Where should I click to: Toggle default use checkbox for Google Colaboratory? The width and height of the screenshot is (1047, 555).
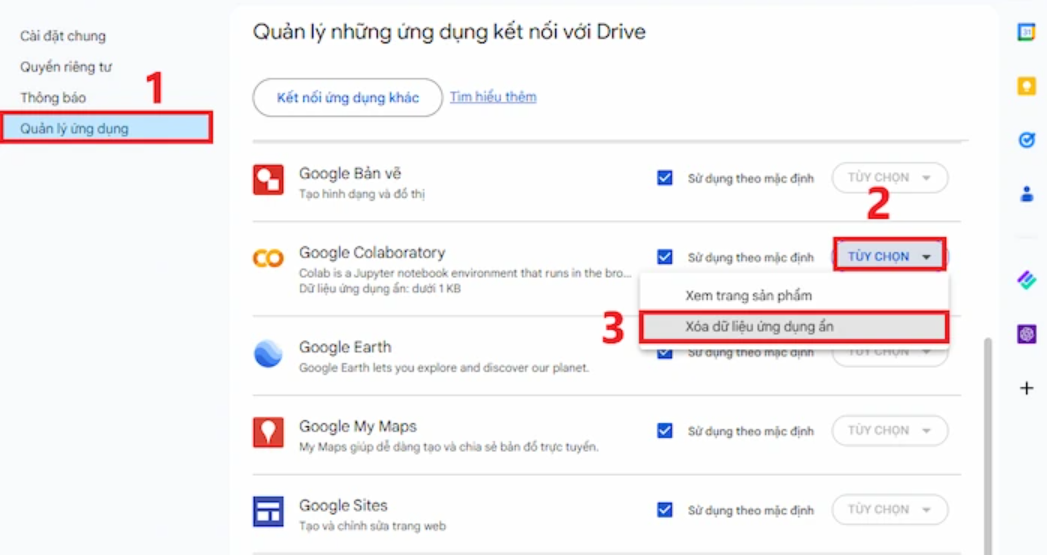click(664, 256)
